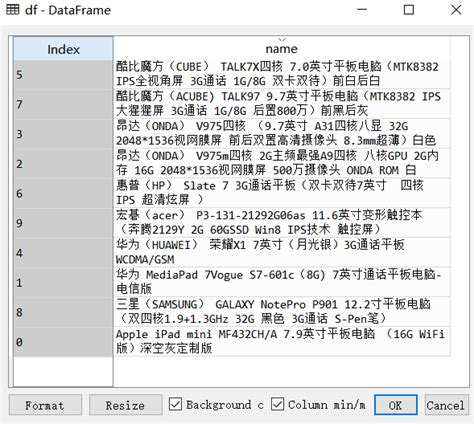Select the Apple iPad mini cell

click(x=282, y=341)
